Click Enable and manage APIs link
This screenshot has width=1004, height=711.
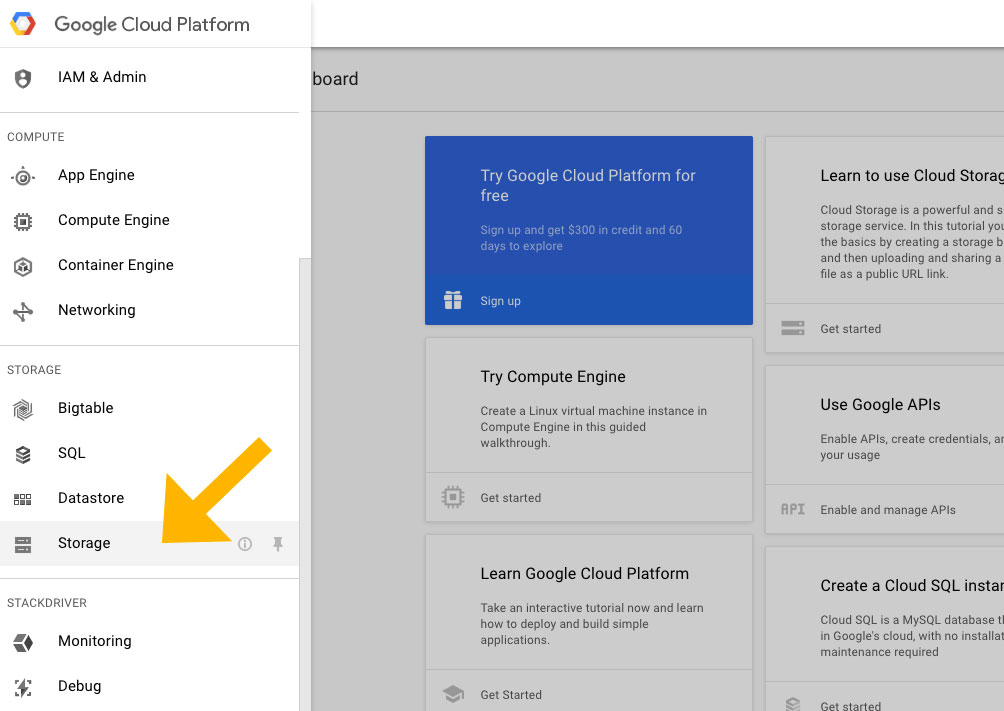(x=887, y=510)
